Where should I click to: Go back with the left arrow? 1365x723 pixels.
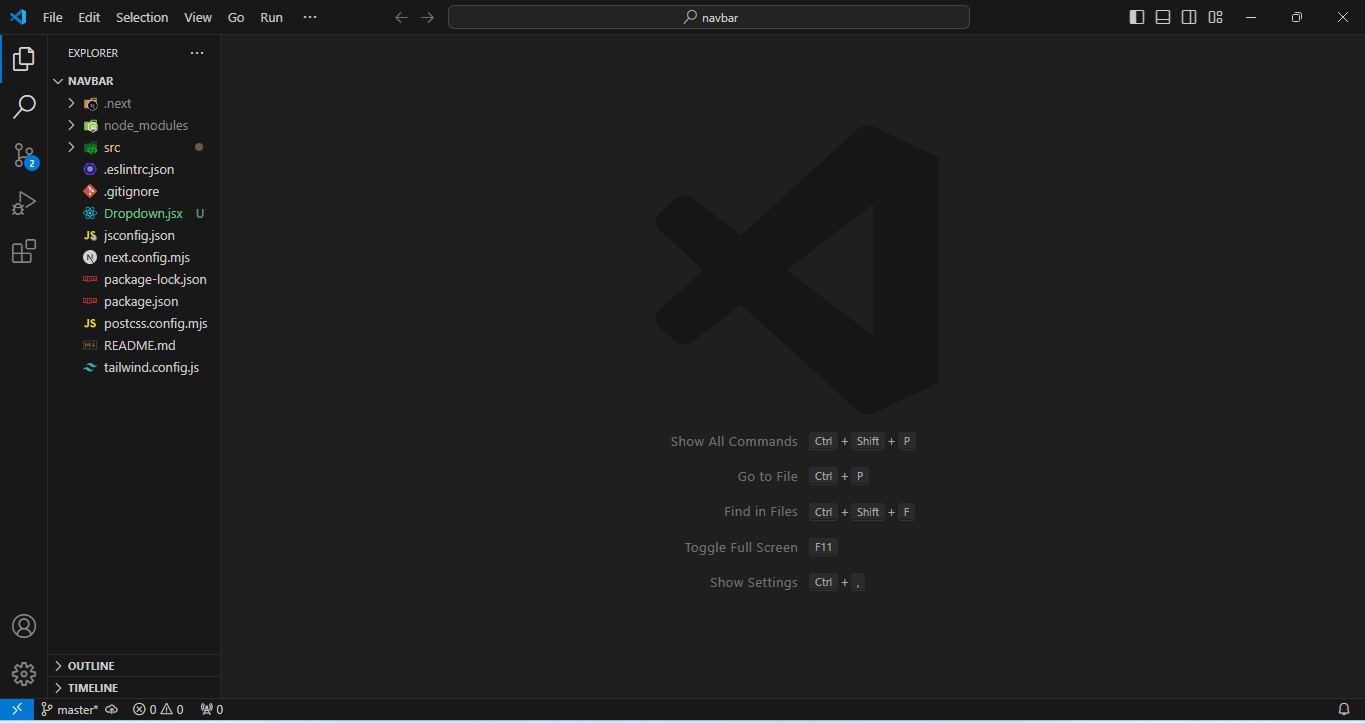401,17
